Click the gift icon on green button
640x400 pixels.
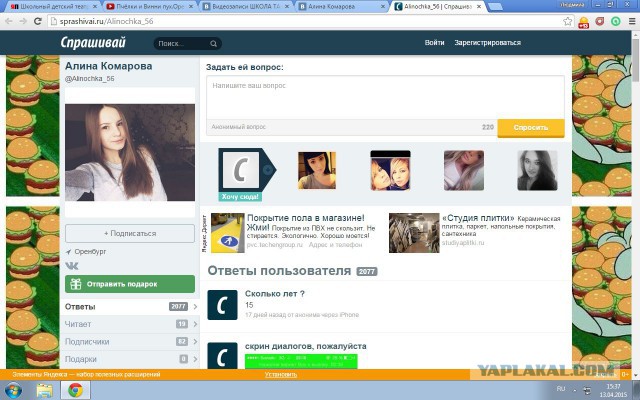76,284
